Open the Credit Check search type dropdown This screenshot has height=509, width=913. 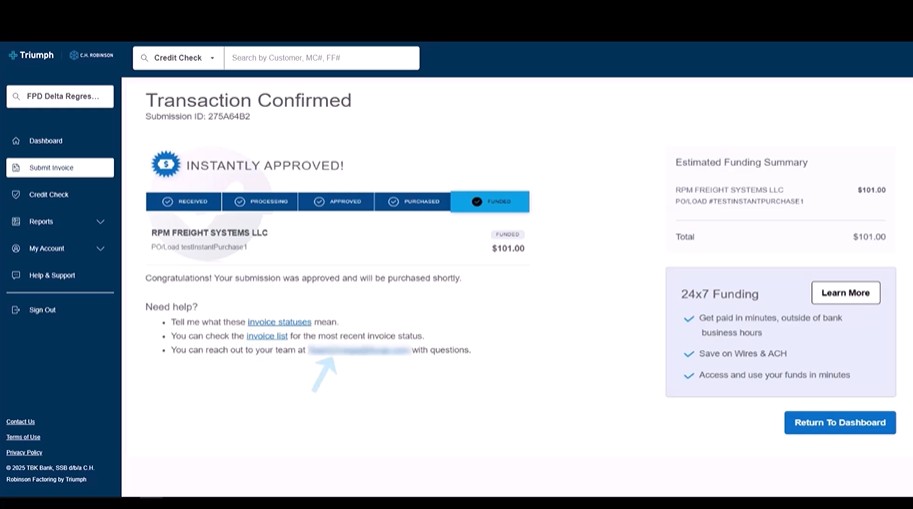(178, 58)
